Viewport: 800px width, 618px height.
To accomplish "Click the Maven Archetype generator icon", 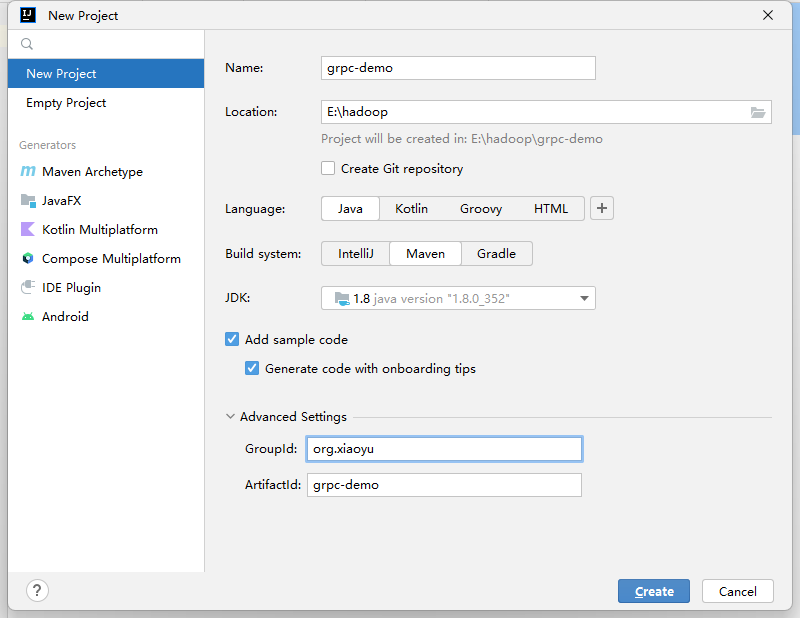I will coord(28,172).
